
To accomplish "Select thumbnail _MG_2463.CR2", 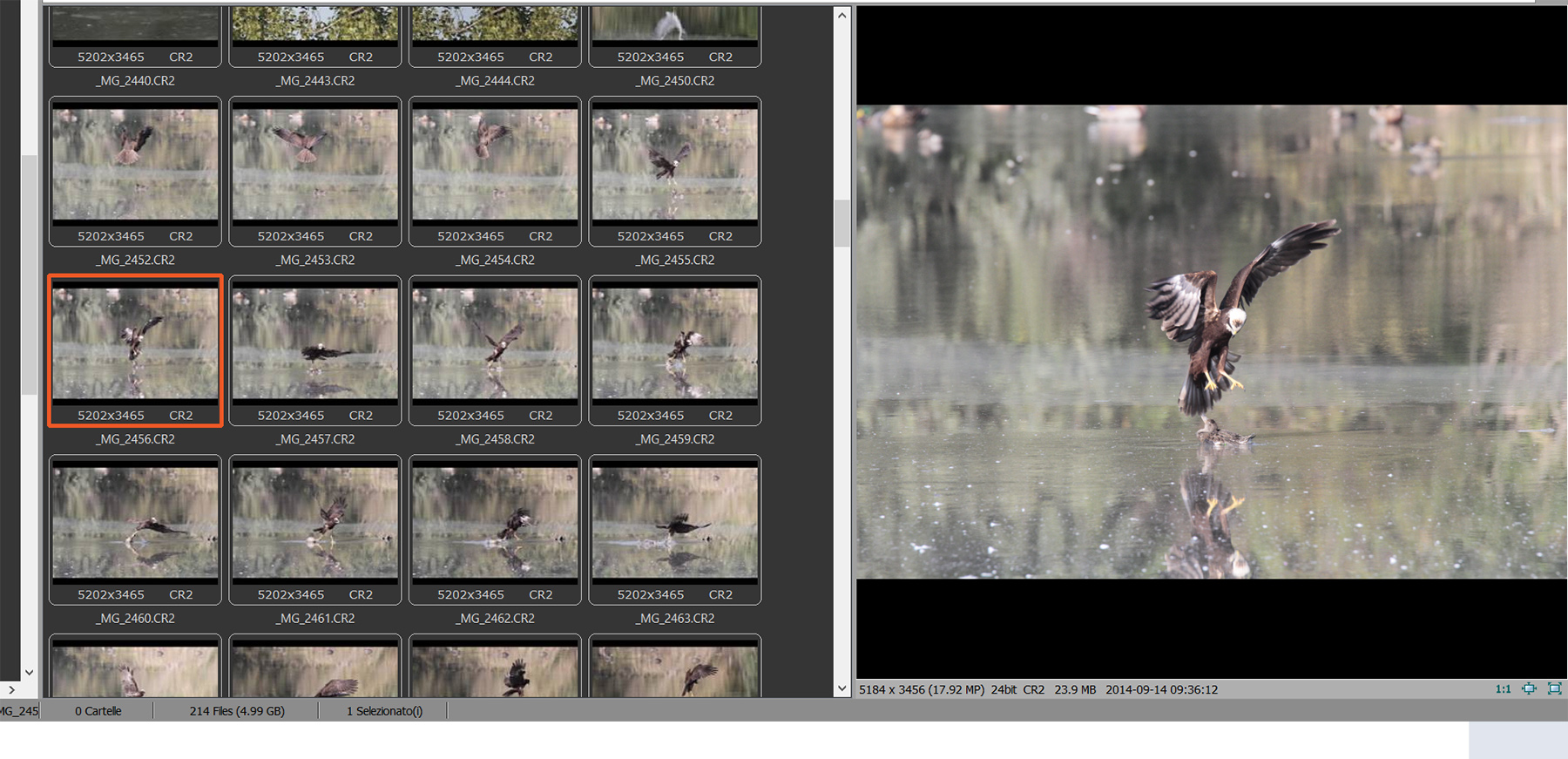I will coord(675,530).
